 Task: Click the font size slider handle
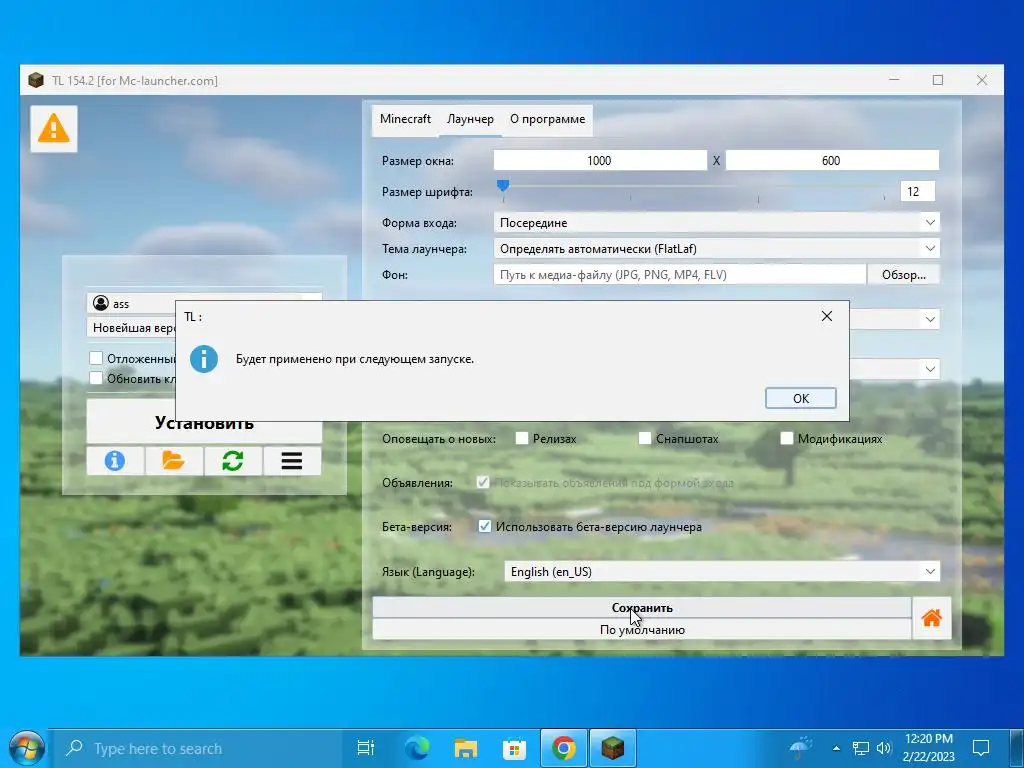point(503,186)
